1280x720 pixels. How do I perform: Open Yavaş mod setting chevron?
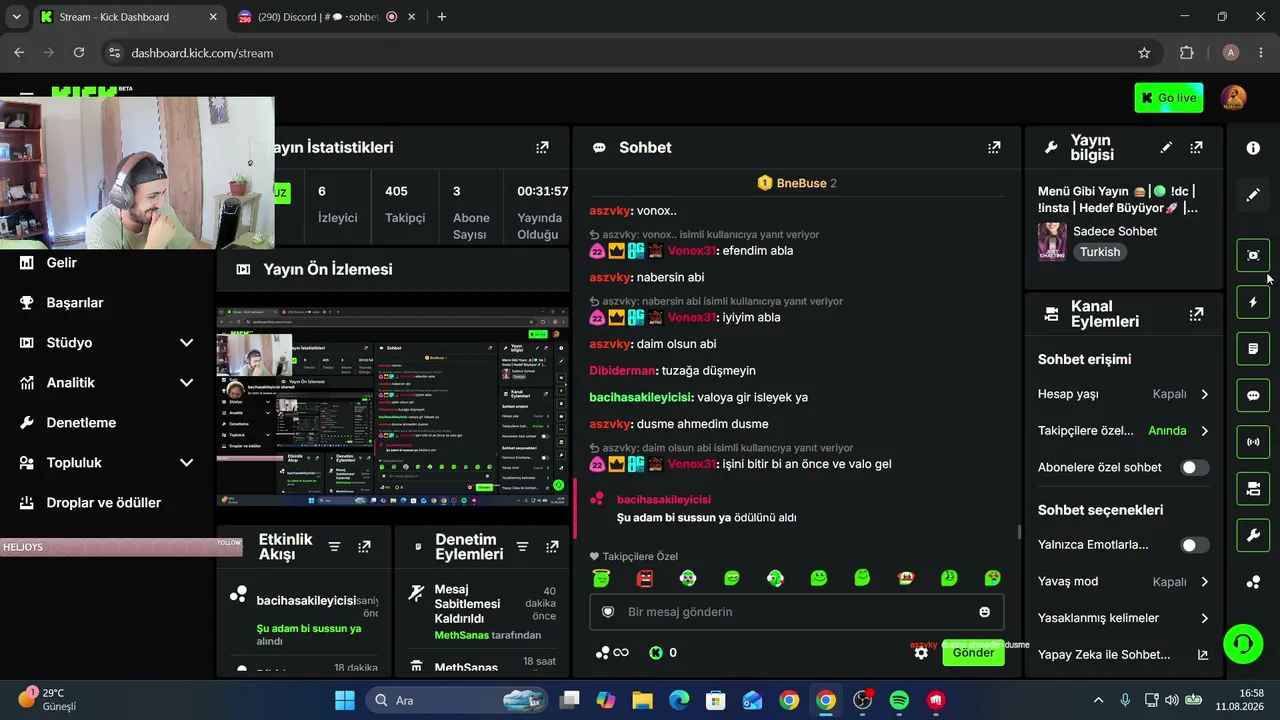1204,582
